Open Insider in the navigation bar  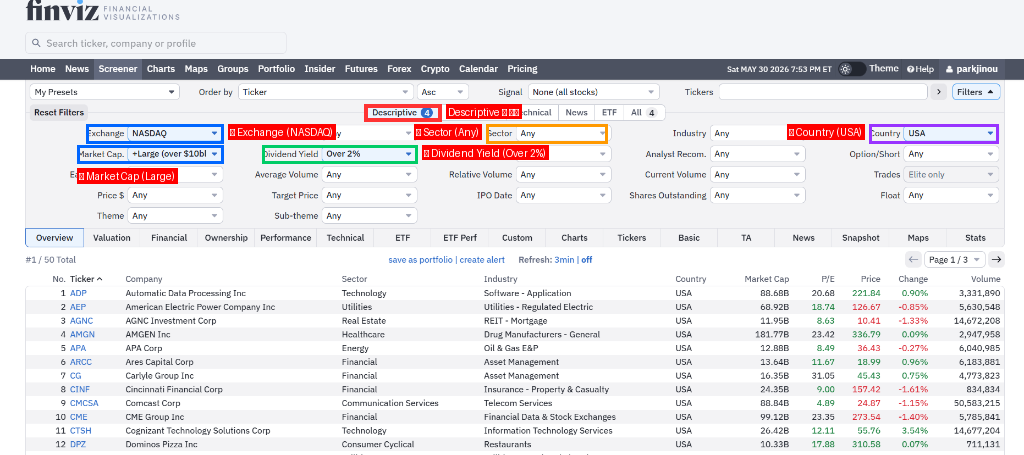320,69
